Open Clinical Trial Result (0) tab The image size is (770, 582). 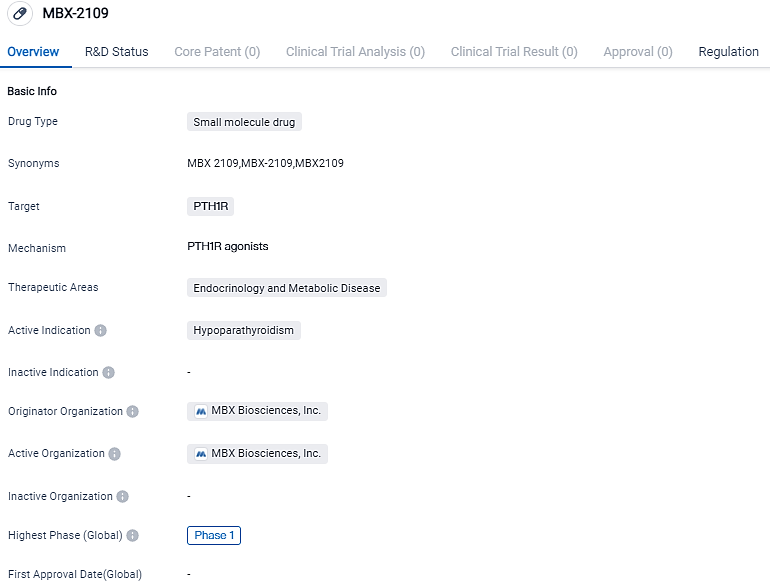[x=514, y=52]
